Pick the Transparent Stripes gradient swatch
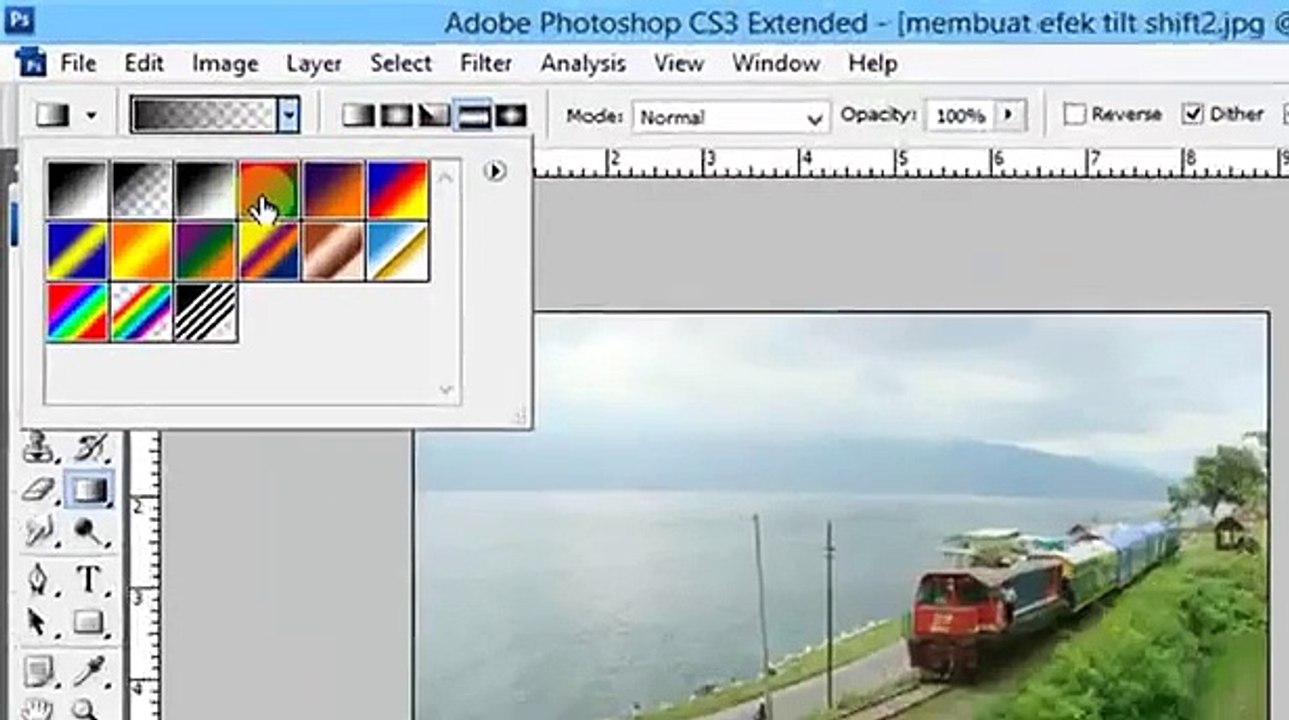Screen dimensions: 1289x720 pos(205,312)
